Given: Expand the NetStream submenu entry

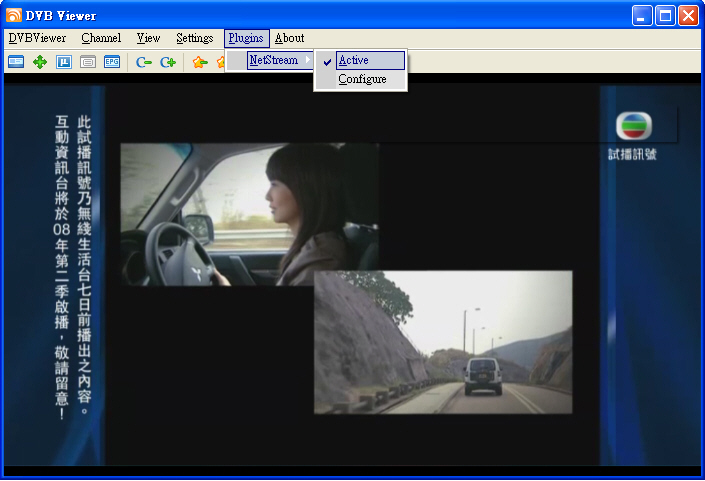Looking at the screenshot, I should click(273, 61).
